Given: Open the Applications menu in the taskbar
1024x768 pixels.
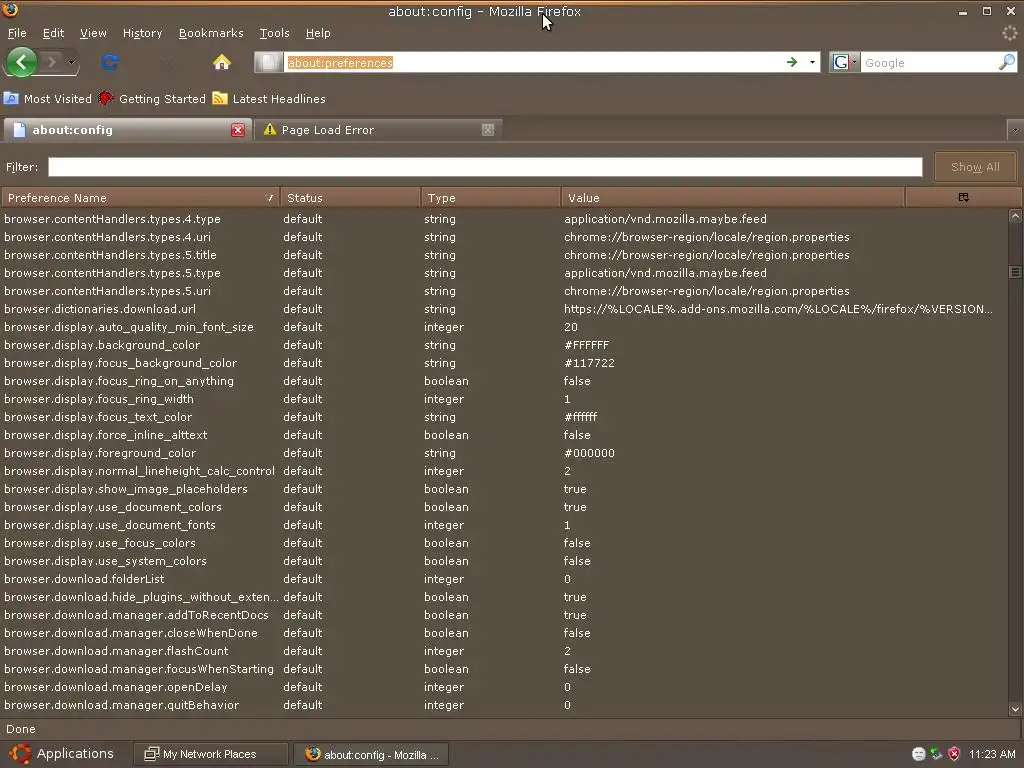Looking at the screenshot, I should point(61,754).
